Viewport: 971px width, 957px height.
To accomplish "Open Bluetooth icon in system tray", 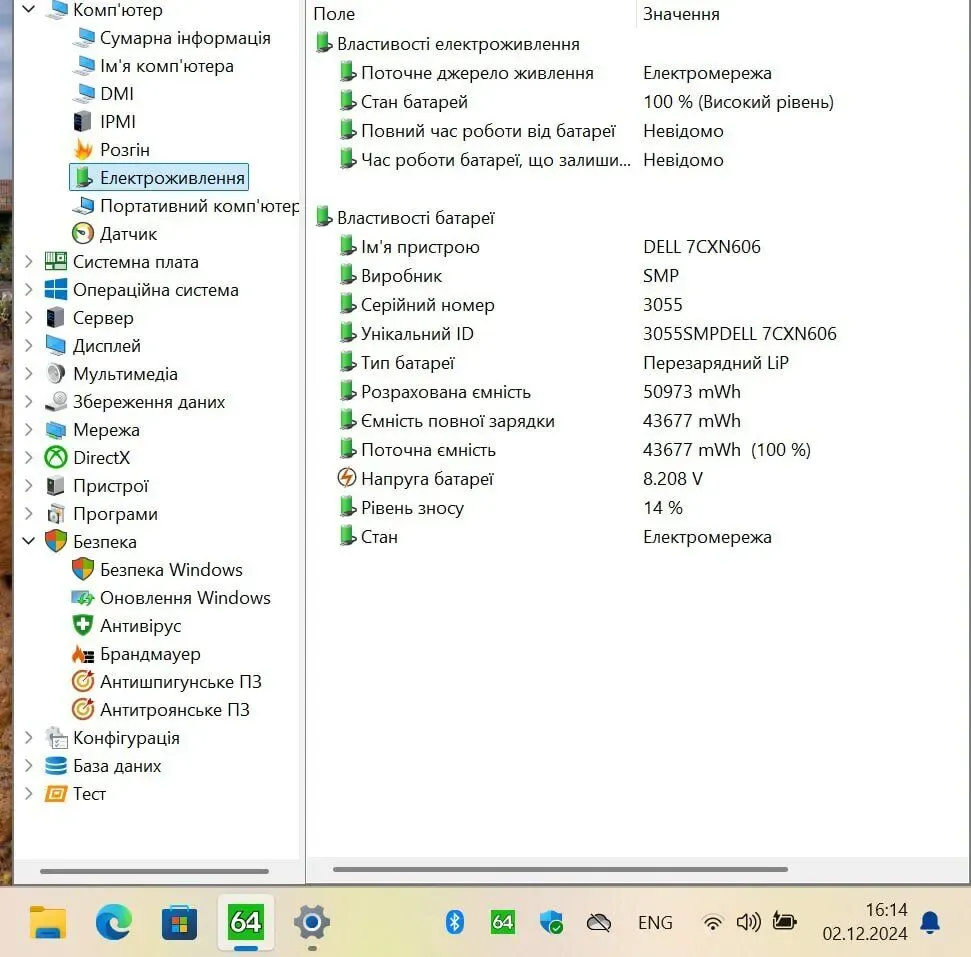I will [455, 922].
